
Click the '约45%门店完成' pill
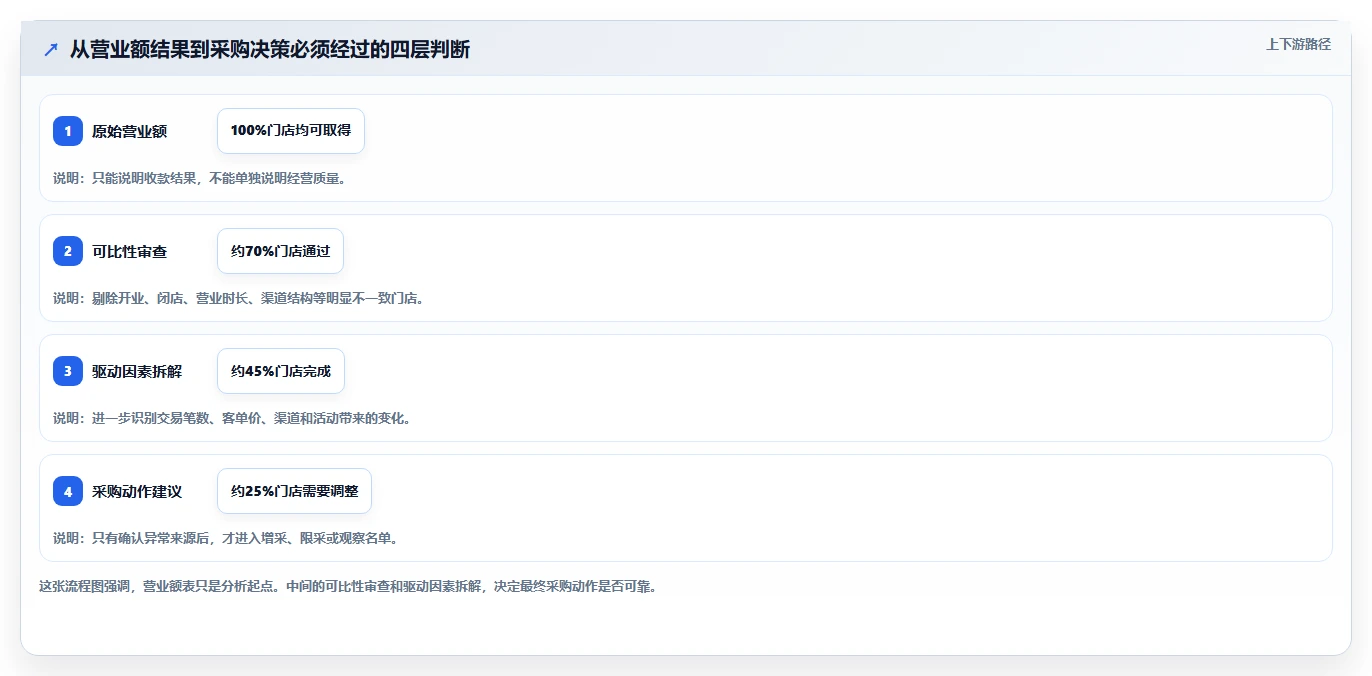(281, 371)
